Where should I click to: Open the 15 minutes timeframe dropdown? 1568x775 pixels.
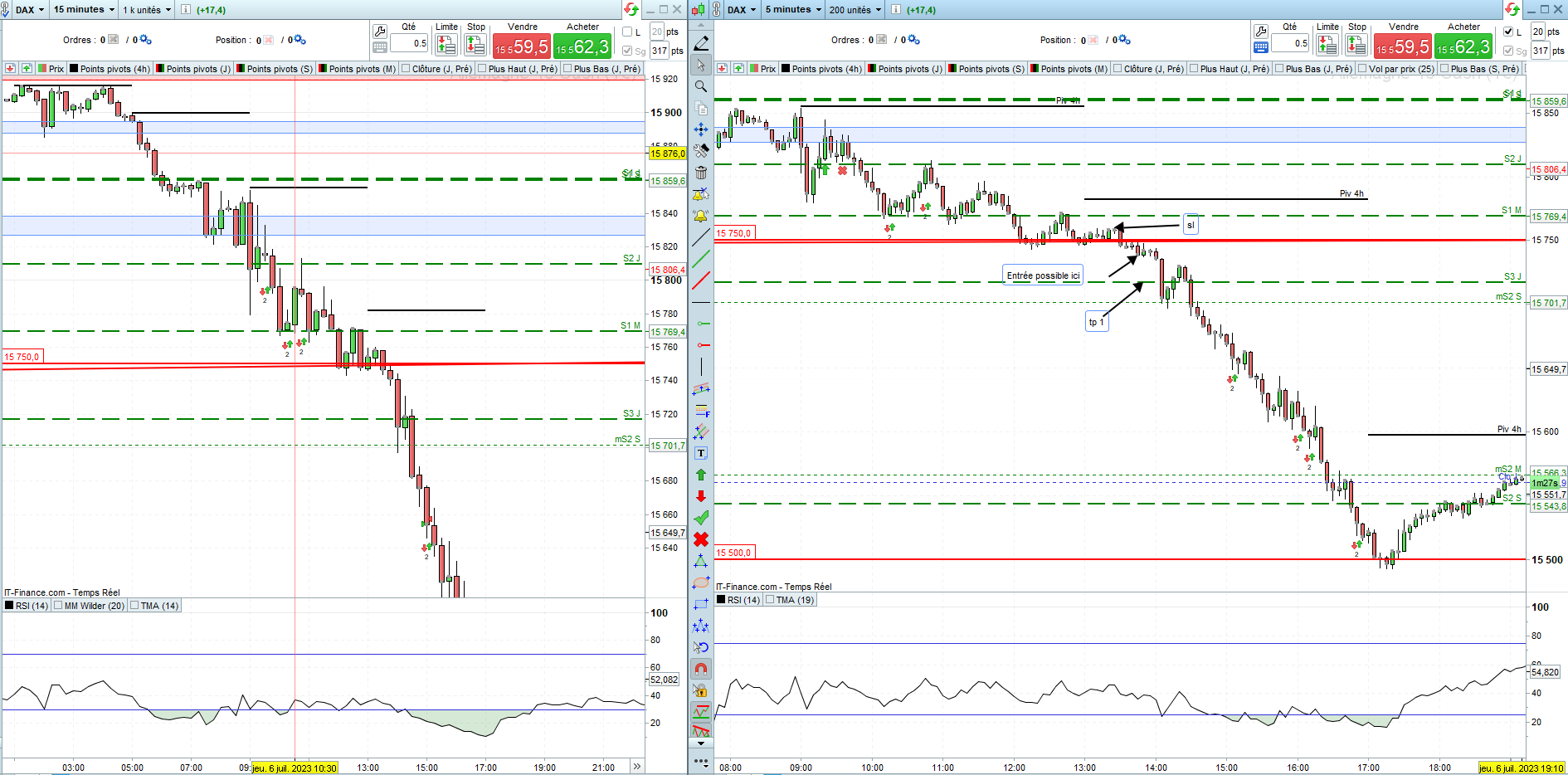tap(85, 10)
